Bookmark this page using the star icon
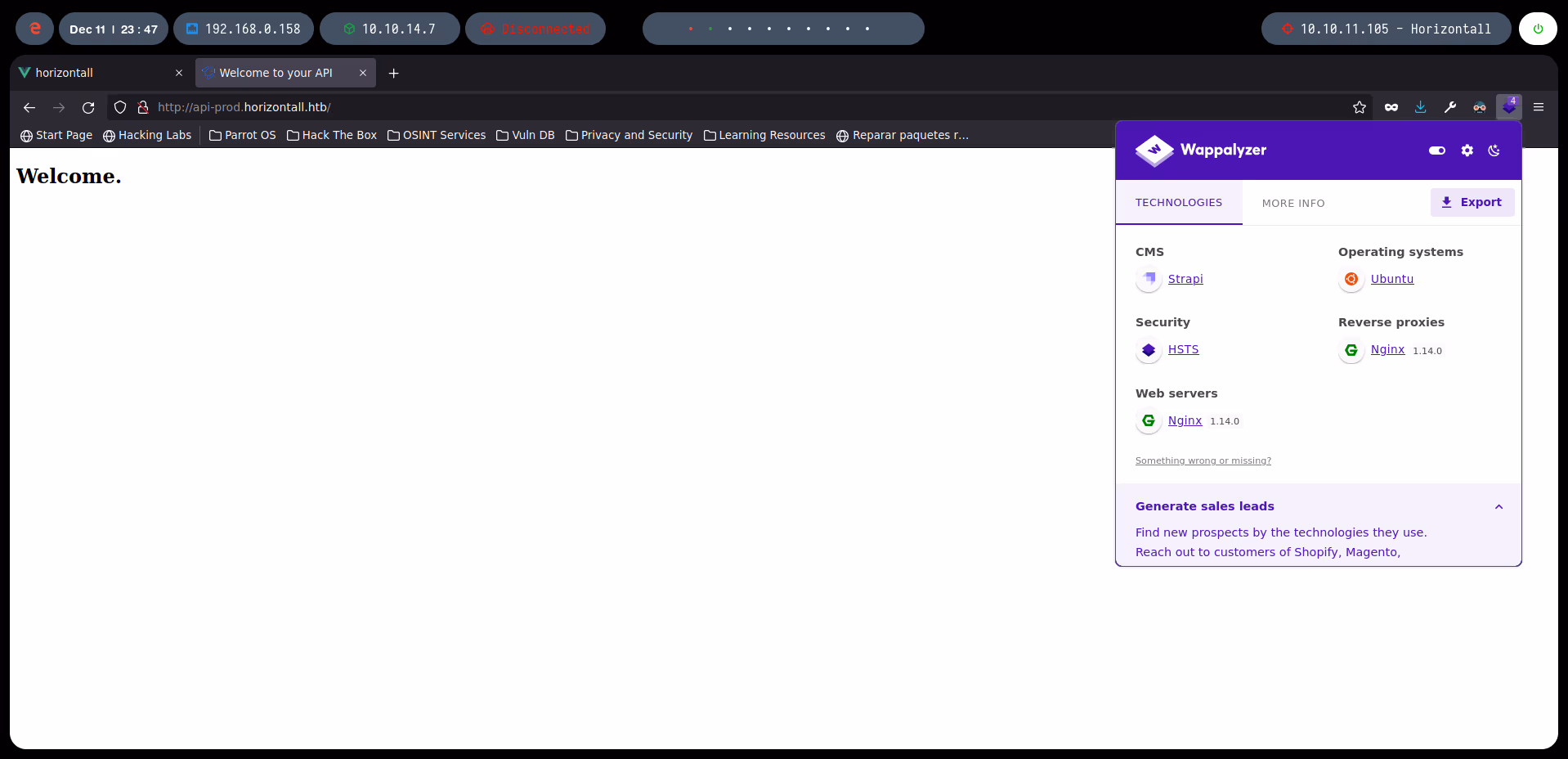Screen dimensions: 1568x759 [1360, 107]
